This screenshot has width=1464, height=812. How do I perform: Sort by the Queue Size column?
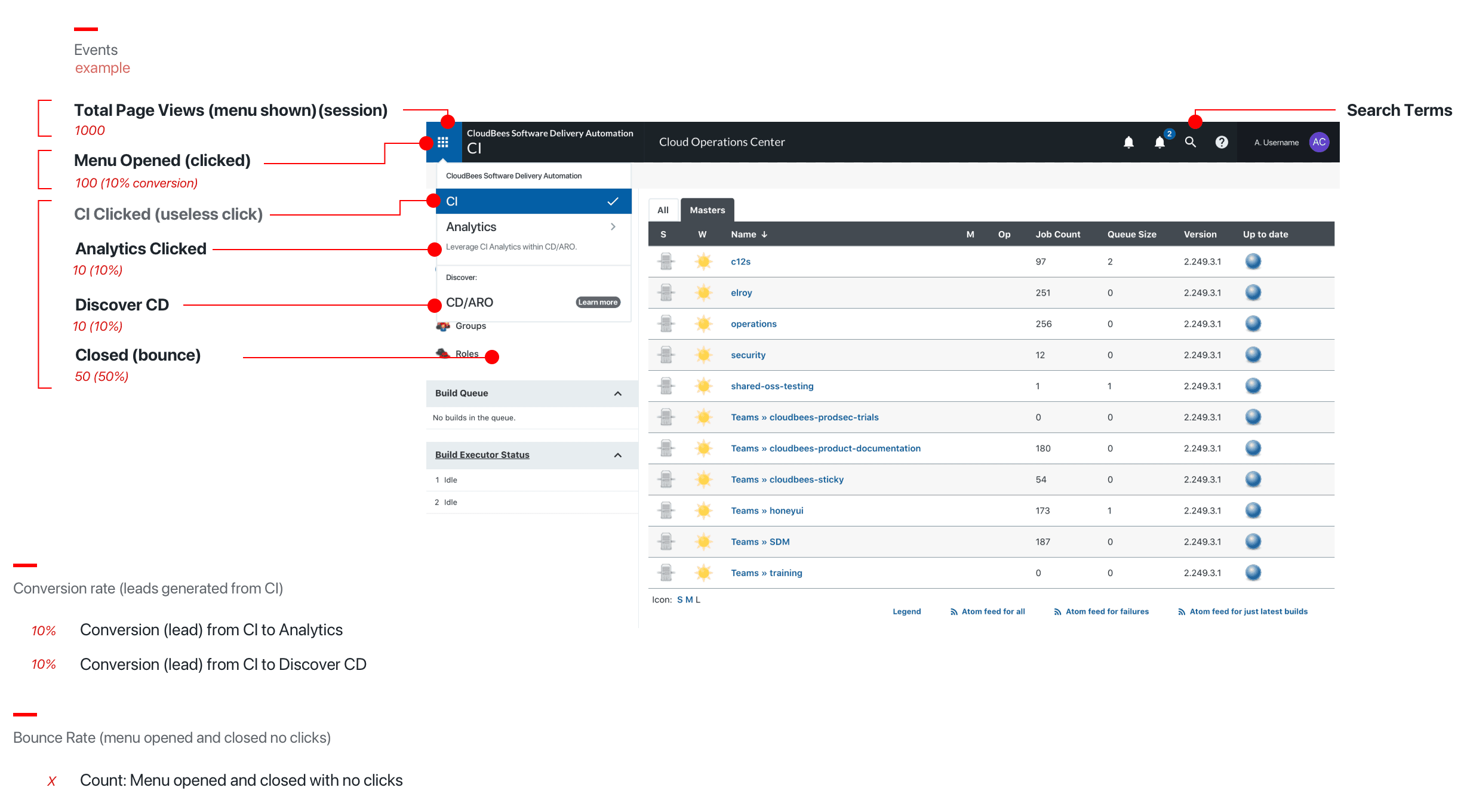point(1131,235)
